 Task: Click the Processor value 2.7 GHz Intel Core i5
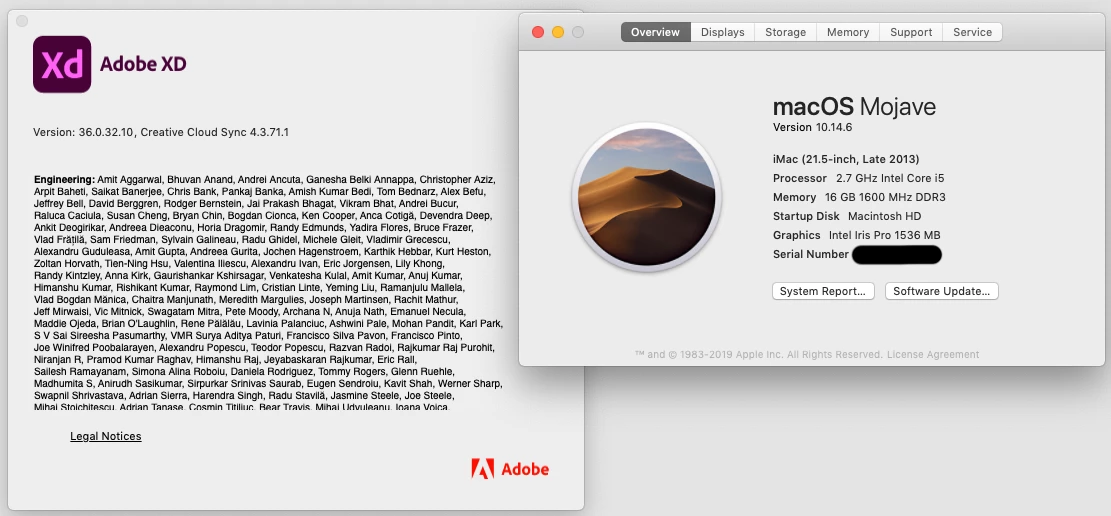click(x=890, y=178)
